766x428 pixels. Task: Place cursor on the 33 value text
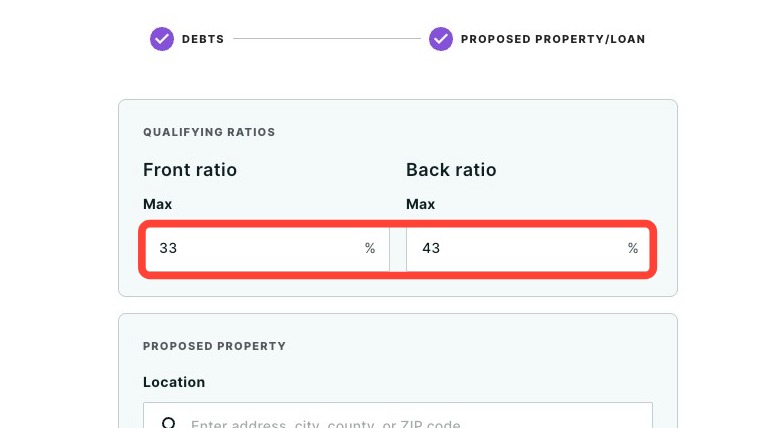pyautogui.click(x=168, y=248)
